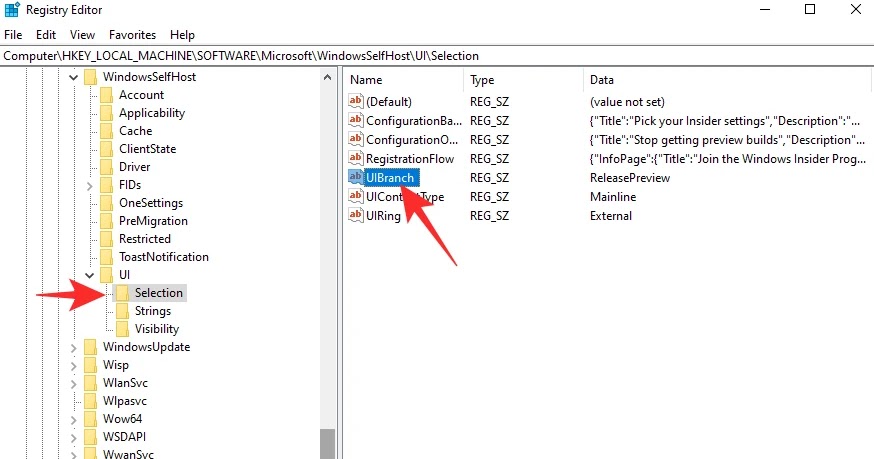The image size is (874, 459).
Task: Select the (Default) value name
Action: pos(389,102)
